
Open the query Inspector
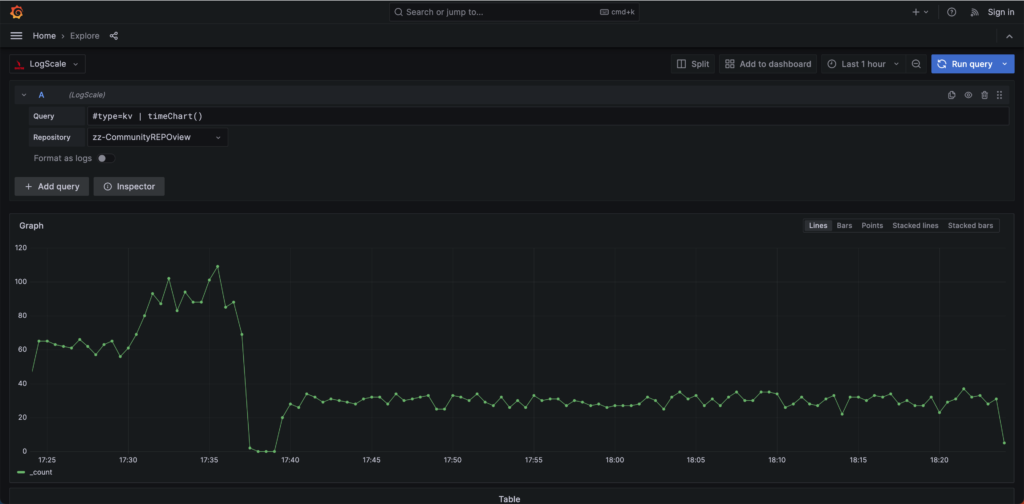129,187
